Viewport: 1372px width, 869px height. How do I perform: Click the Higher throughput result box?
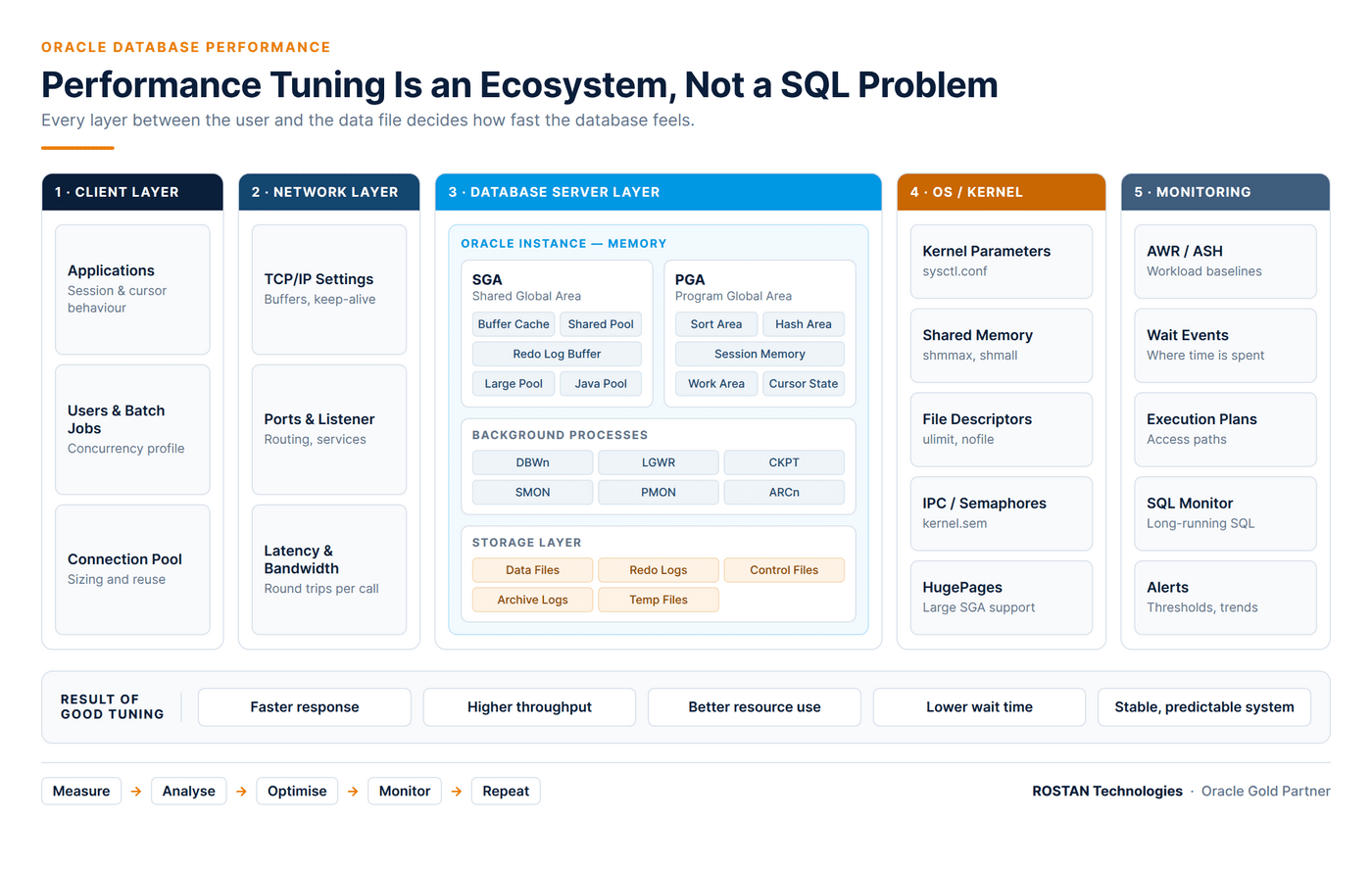tap(529, 707)
